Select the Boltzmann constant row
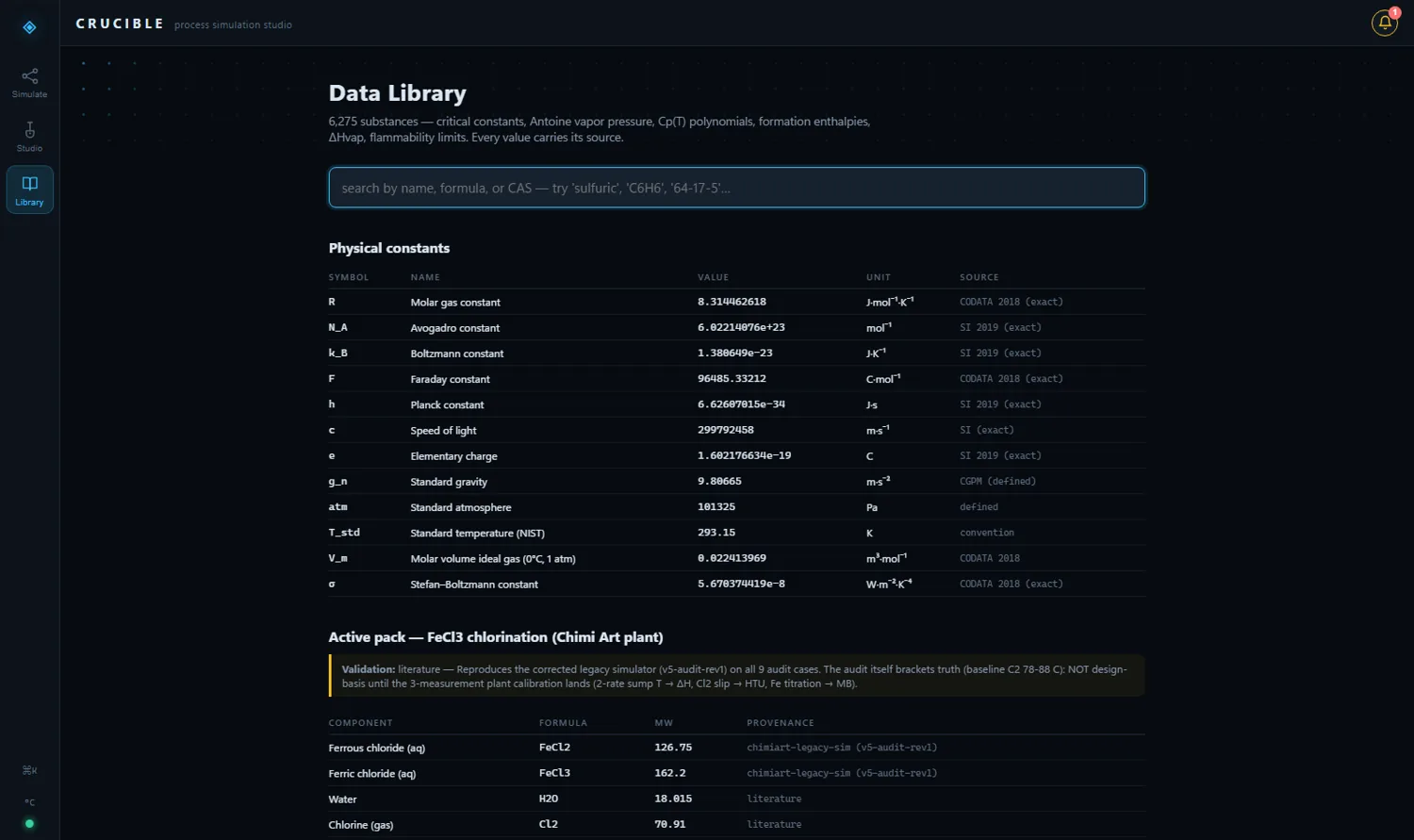 (736, 354)
